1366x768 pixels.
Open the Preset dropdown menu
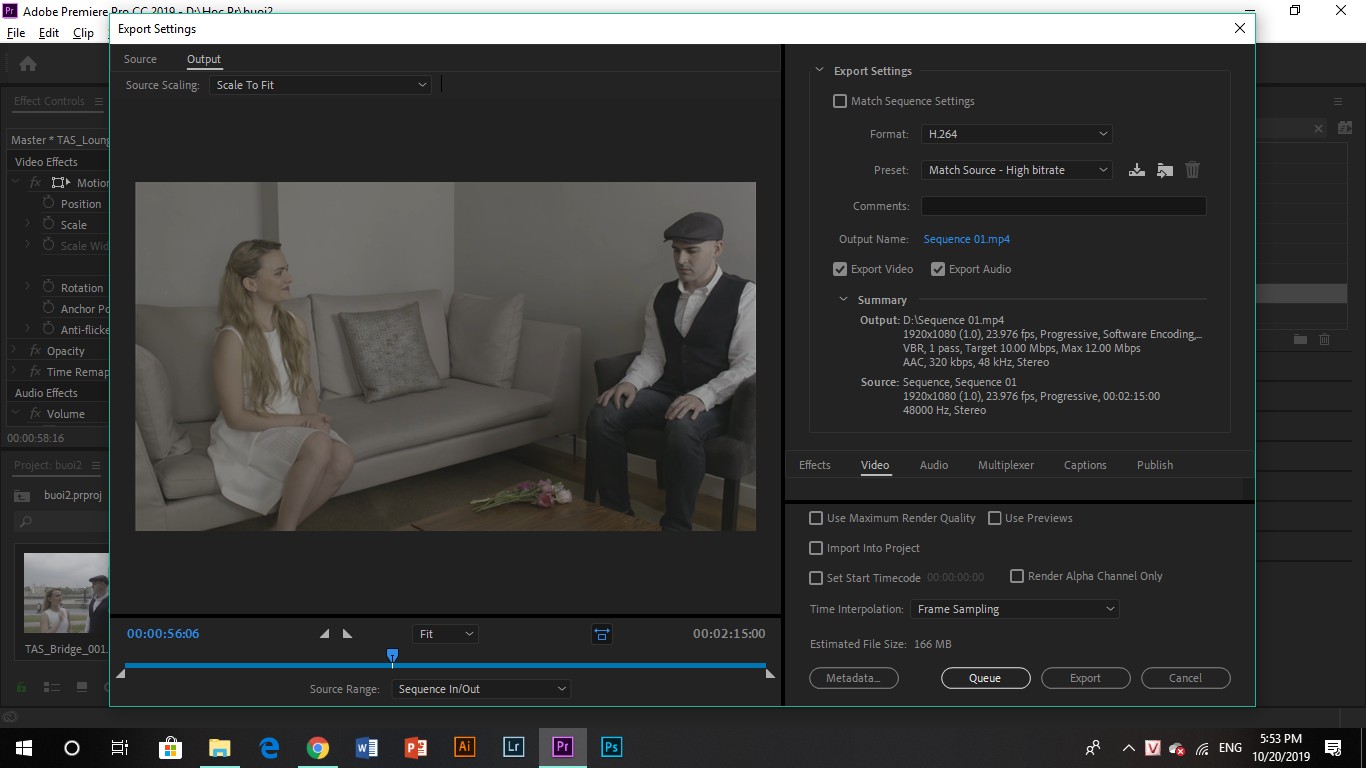(1017, 170)
